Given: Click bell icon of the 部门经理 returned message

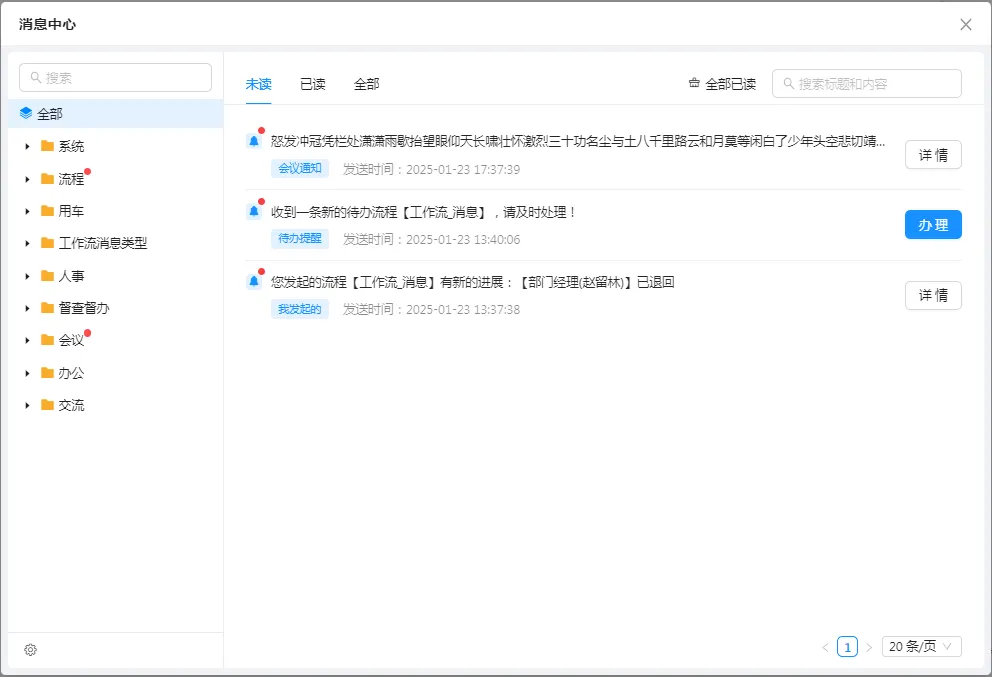Looking at the screenshot, I should point(254,282).
